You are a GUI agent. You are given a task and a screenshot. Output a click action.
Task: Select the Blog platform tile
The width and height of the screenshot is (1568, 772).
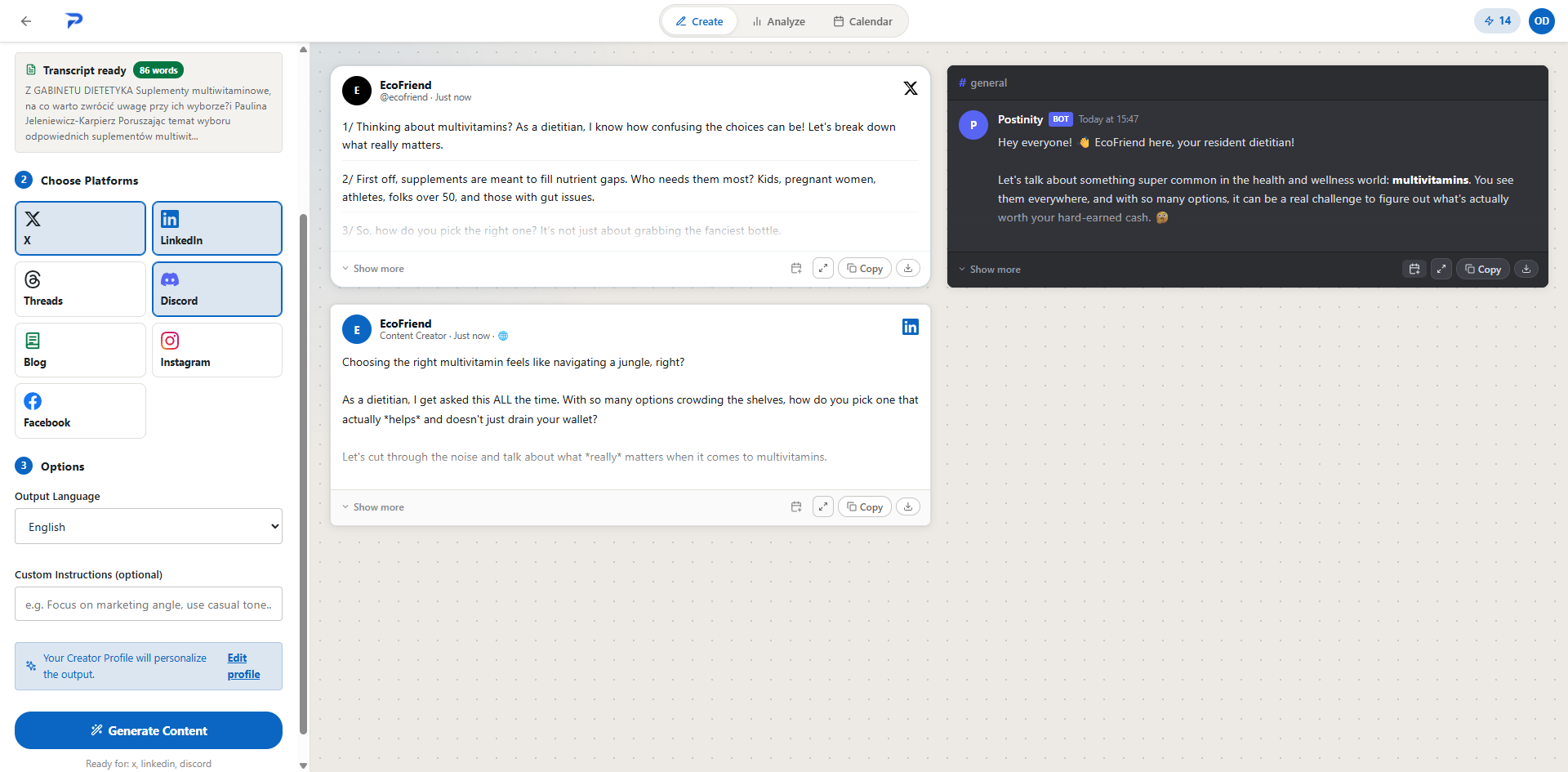tap(80, 350)
